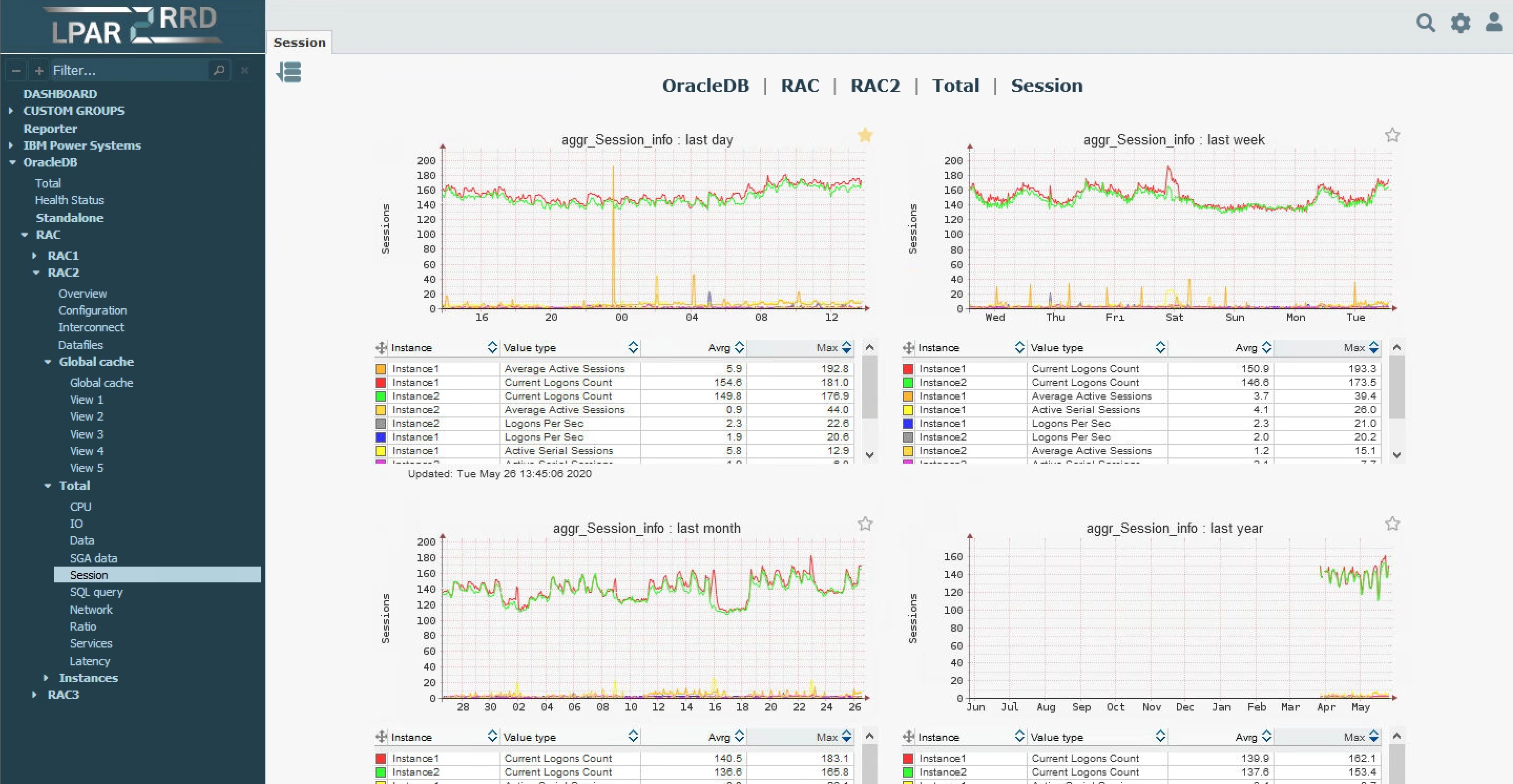Screen dimensions: 1513x784
Task: Collapse the OracleDB tree node
Action: pos(12,162)
